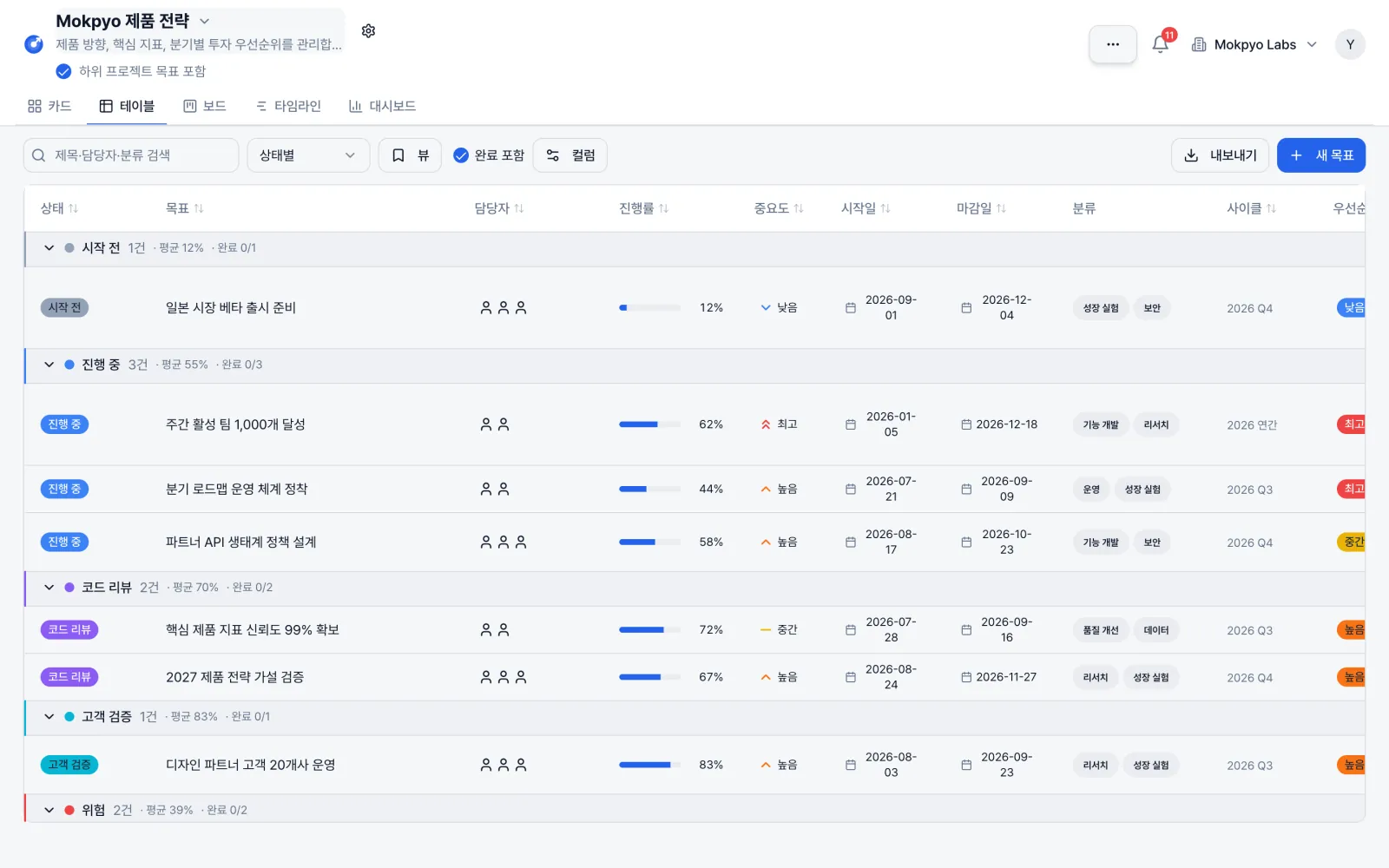1389x868 pixels.
Task: Open saved views bookmark button
Action: point(410,155)
